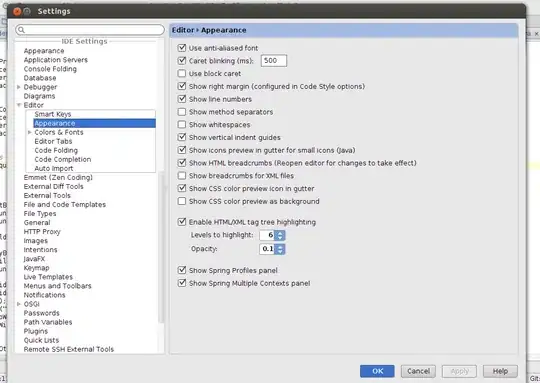Close the Settings dialog window
Image resolution: width=540 pixels, height=383 pixels.
pyautogui.click(x=17, y=11)
